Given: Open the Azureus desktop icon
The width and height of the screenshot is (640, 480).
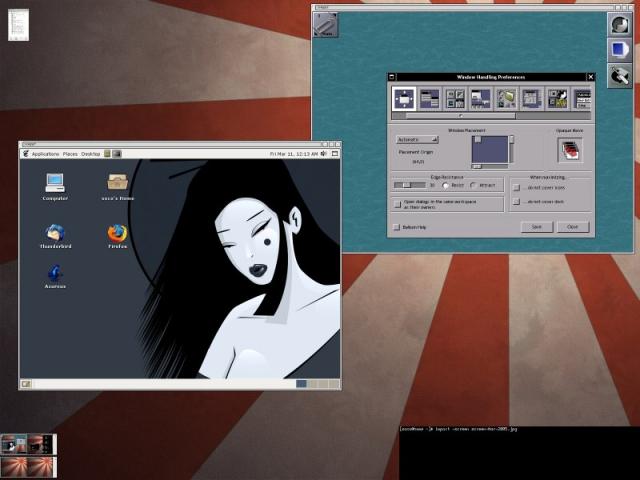Looking at the screenshot, I should tap(54, 272).
